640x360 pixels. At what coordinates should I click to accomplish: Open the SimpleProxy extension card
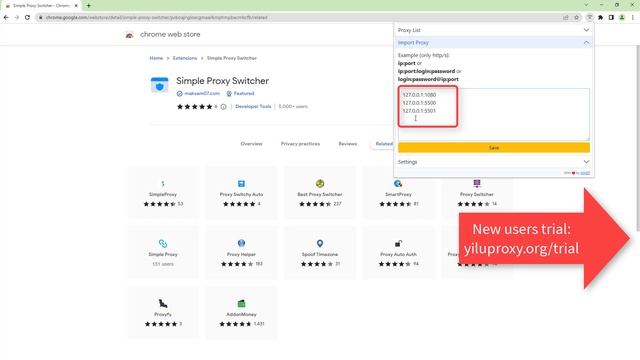tap(163, 192)
